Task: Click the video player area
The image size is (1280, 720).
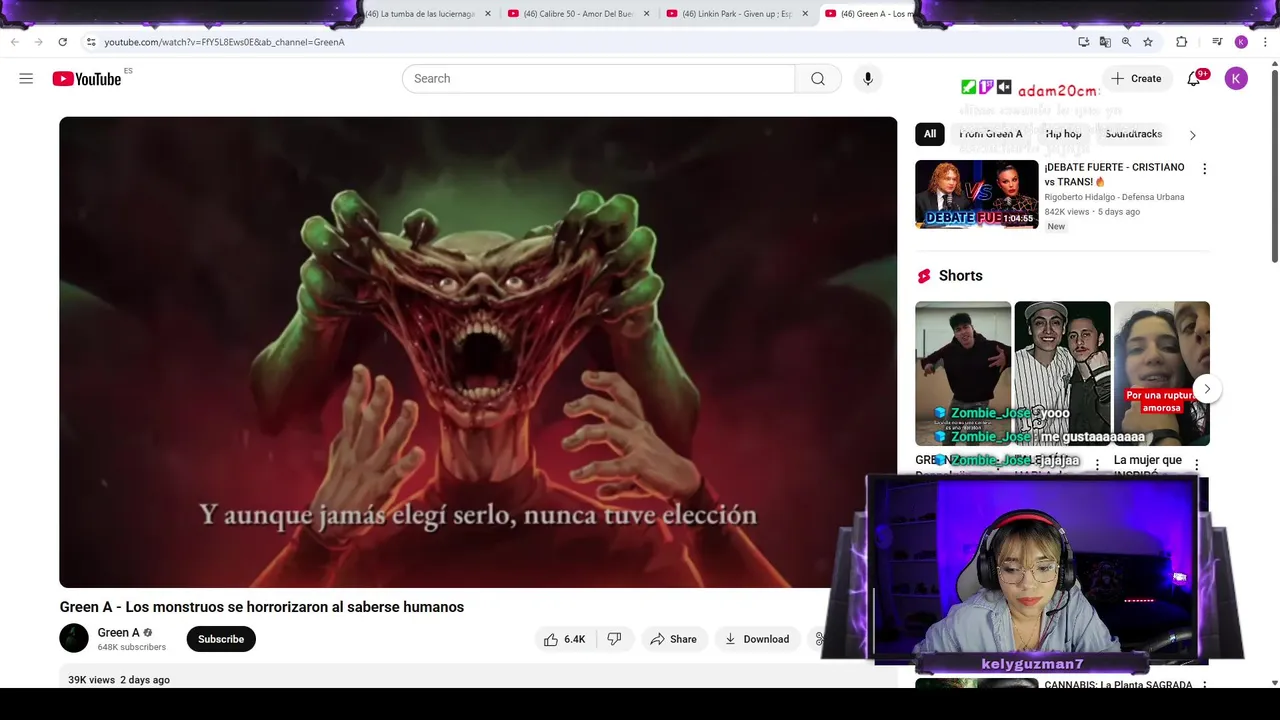Action: (x=478, y=352)
